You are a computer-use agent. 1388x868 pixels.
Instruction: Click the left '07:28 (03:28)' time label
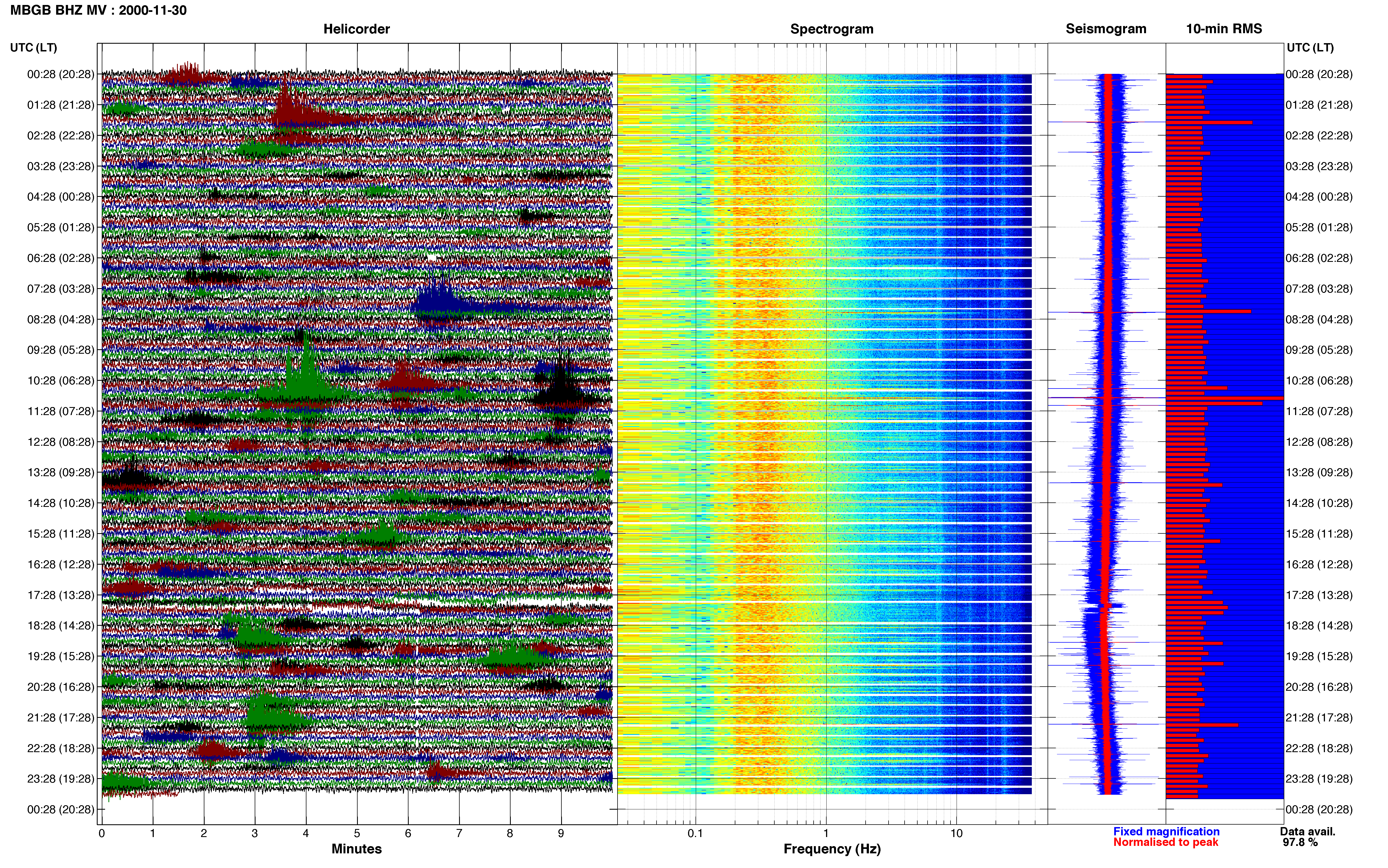point(61,289)
